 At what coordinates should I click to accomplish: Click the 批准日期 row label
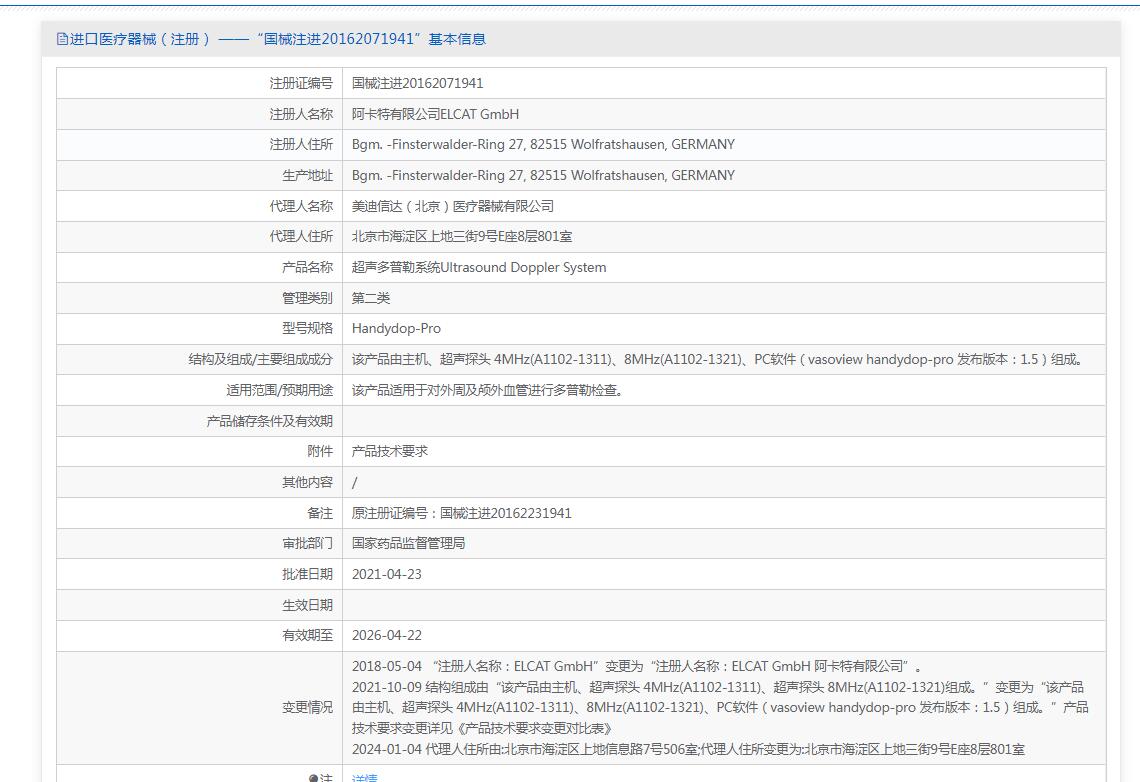click(308, 574)
